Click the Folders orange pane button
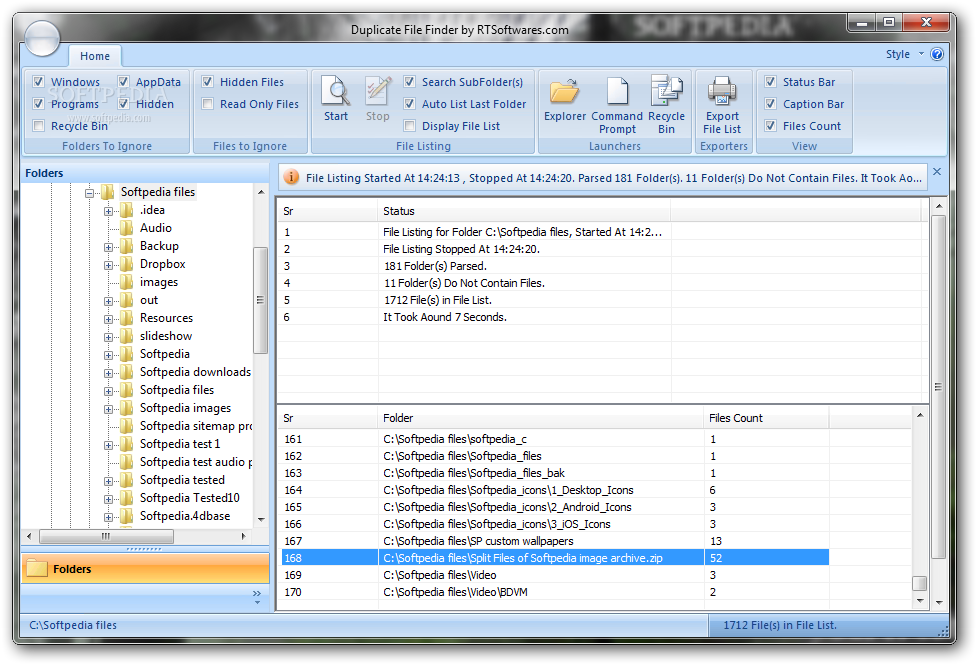The height and width of the screenshot is (665, 977). [x=145, y=568]
